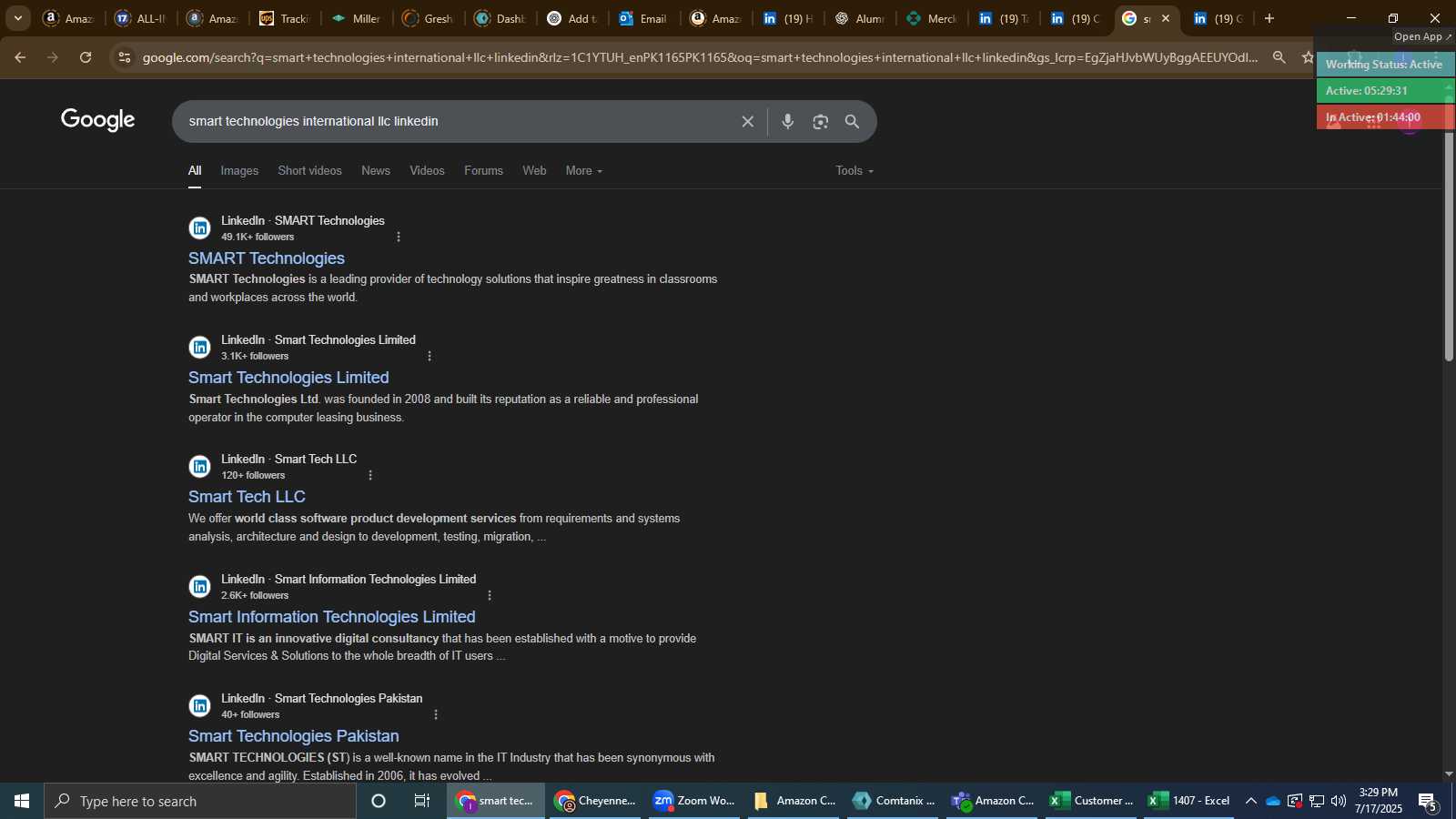Click the LinkedIn favicon beside Smart Tech LLC result

click(x=199, y=467)
